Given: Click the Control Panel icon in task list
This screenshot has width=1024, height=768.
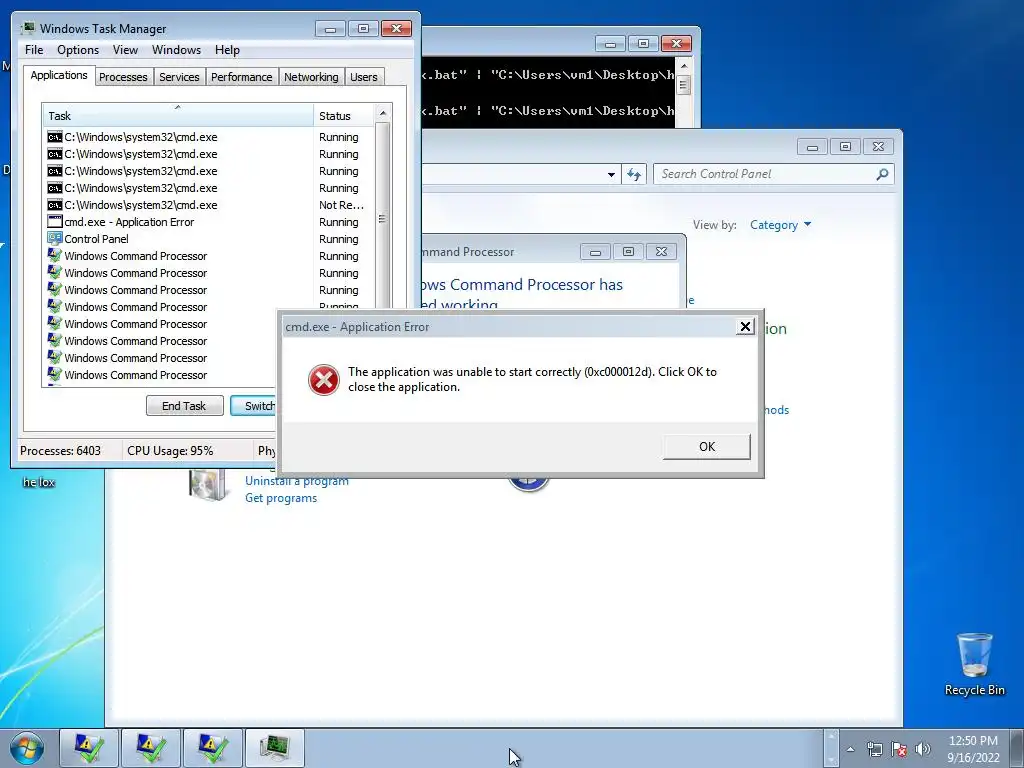Looking at the screenshot, I should point(55,239).
